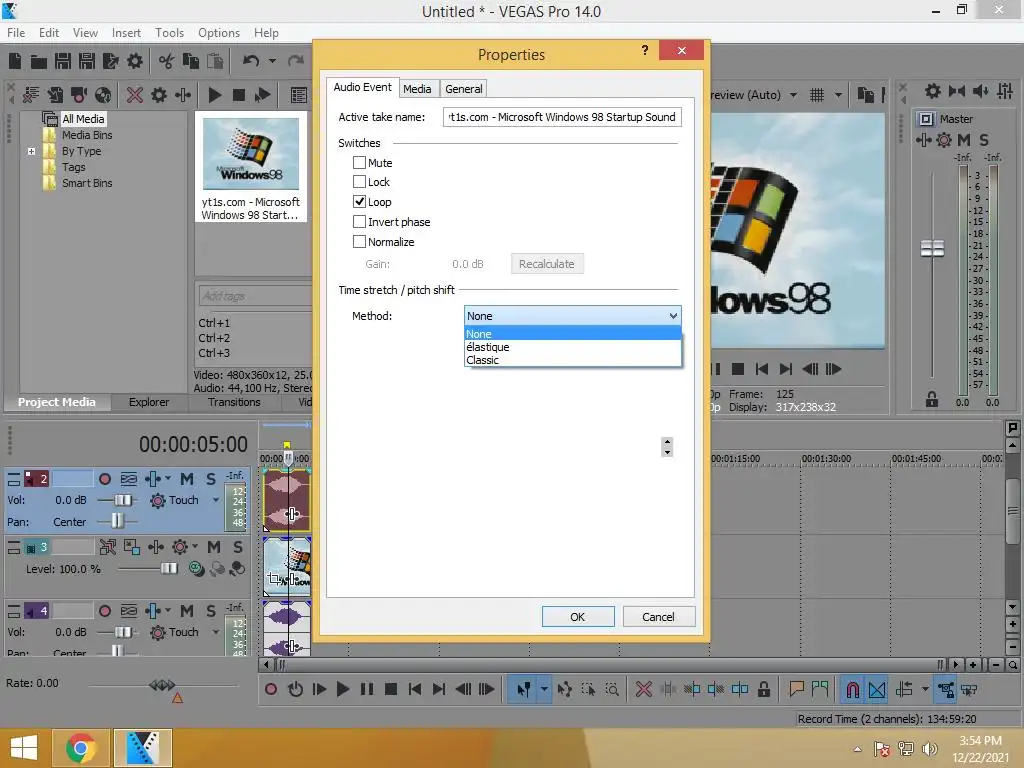This screenshot has width=1024, height=768.
Task: Click the Copy icon in toolbar
Action: [x=191, y=61]
